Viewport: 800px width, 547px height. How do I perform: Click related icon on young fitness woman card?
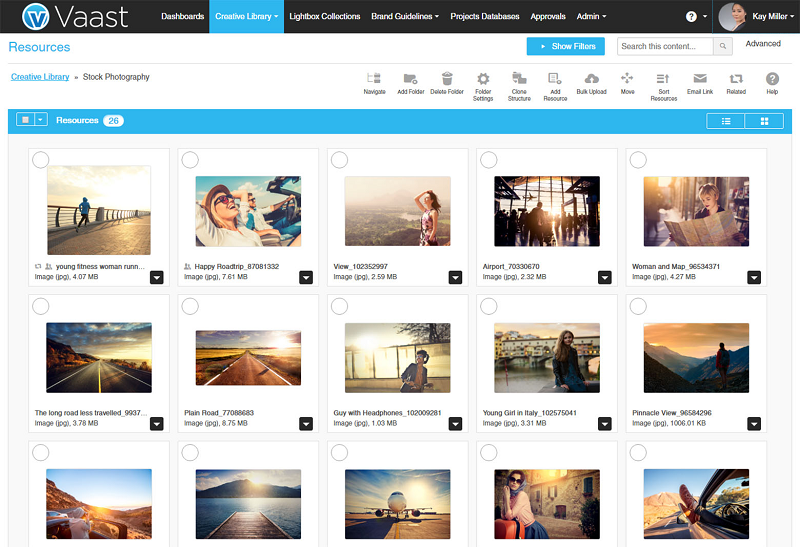pos(38,266)
